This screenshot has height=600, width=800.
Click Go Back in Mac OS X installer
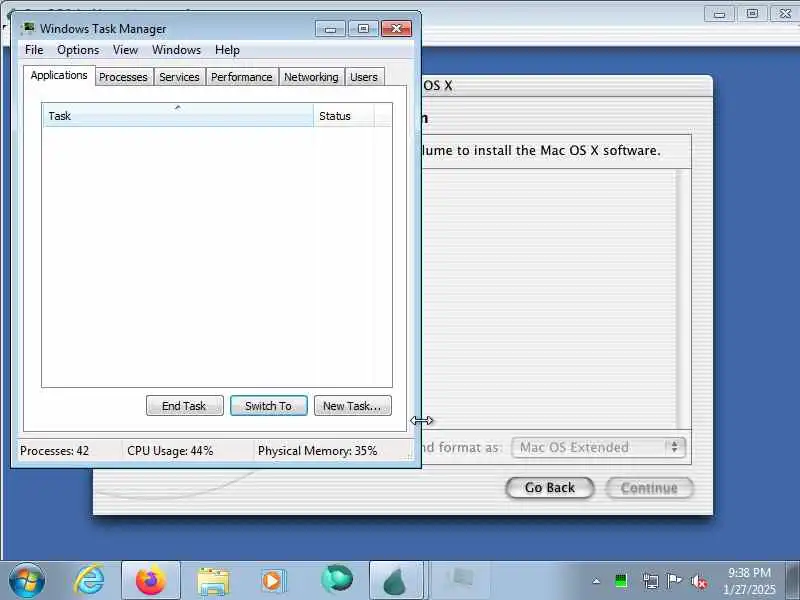click(x=549, y=488)
